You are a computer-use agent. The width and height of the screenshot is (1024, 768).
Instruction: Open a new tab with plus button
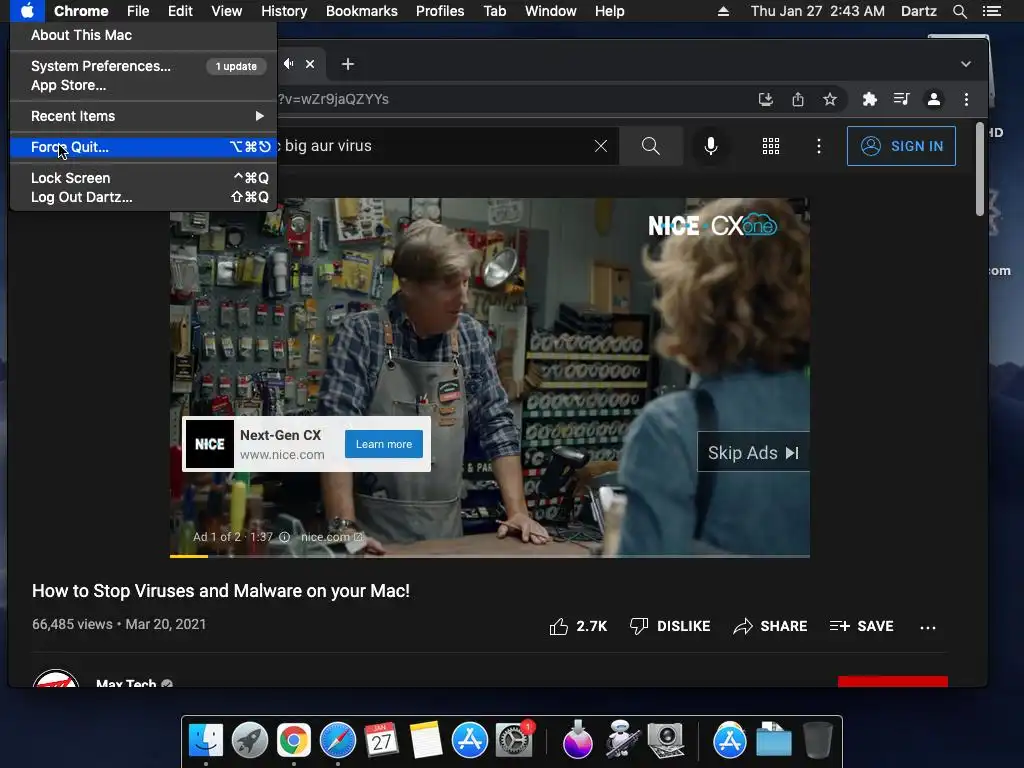[348, 64]
